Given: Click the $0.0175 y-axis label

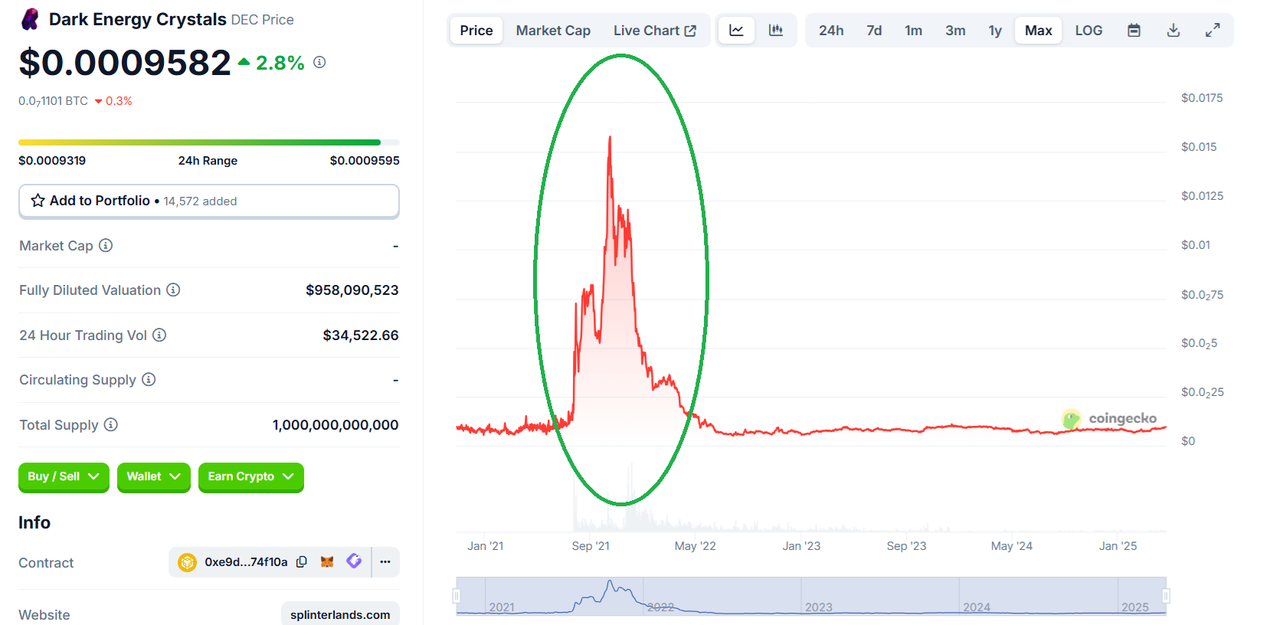Looking at the screenshot, I should pyautogui.click(x=1201, y=98).
